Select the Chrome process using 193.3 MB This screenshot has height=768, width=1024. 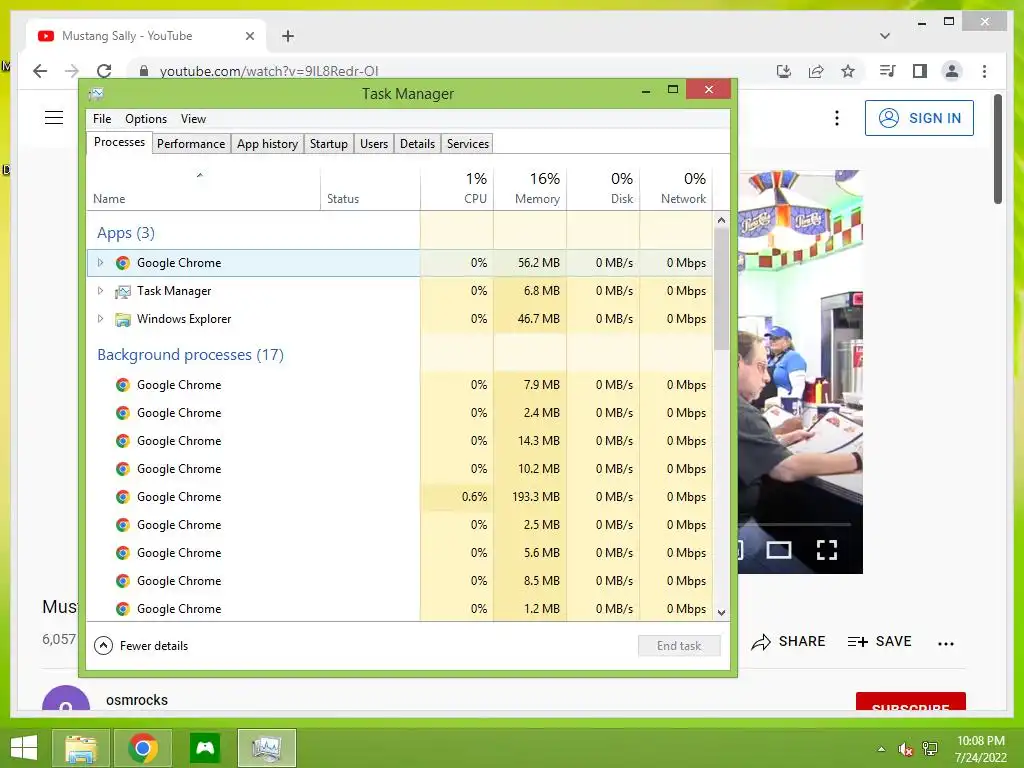[x=400, y=497]
